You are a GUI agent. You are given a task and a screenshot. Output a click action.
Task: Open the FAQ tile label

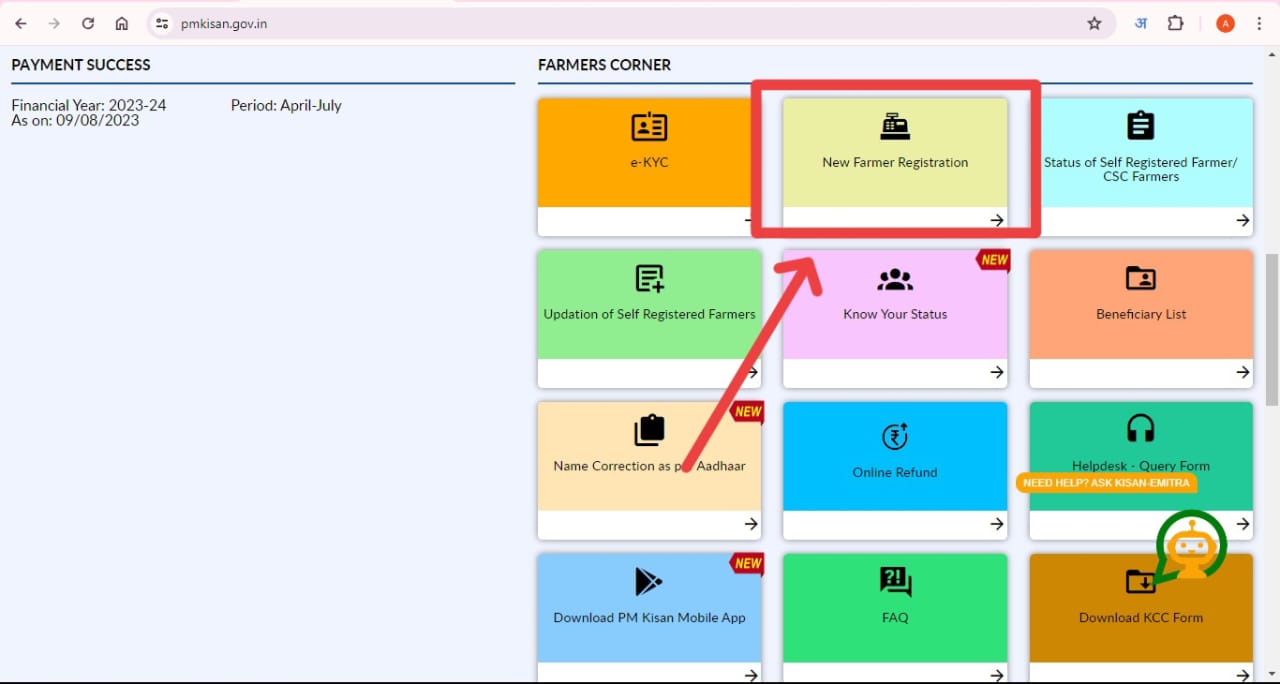(x=895, y=617)
